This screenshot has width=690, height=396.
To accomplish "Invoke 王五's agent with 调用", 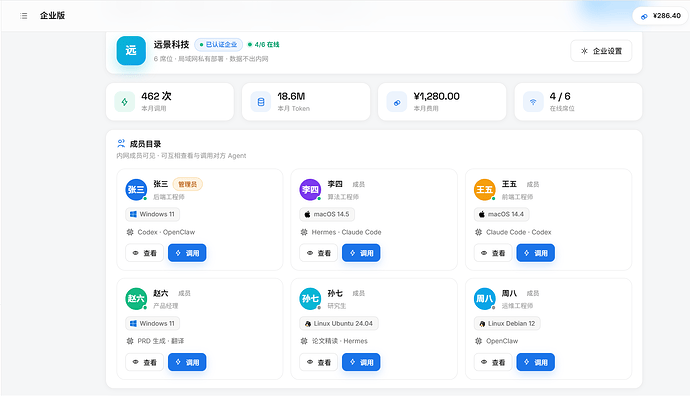I will [536, 253].
